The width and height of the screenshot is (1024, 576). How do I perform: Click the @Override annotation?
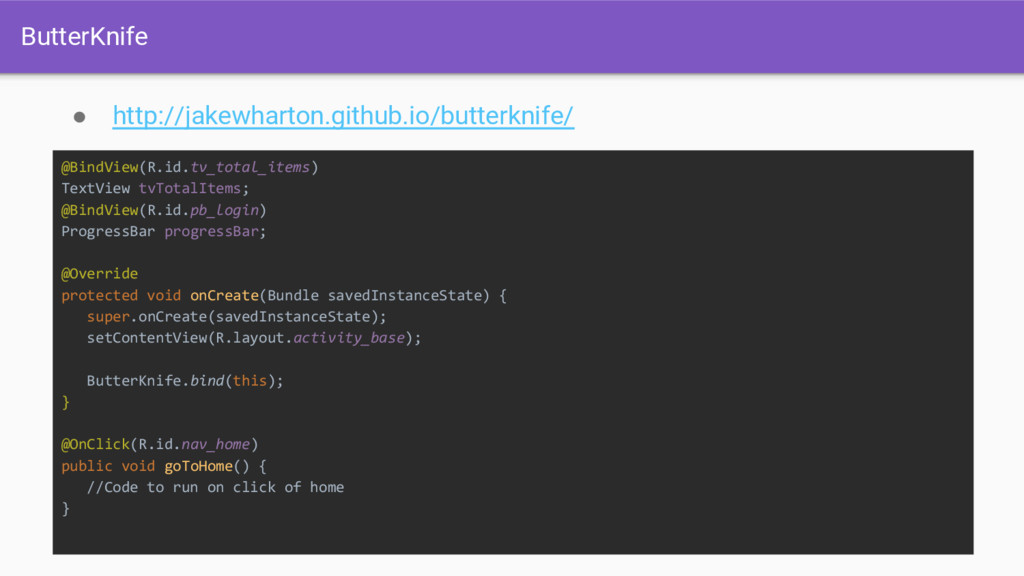click(x=99, y=274)
